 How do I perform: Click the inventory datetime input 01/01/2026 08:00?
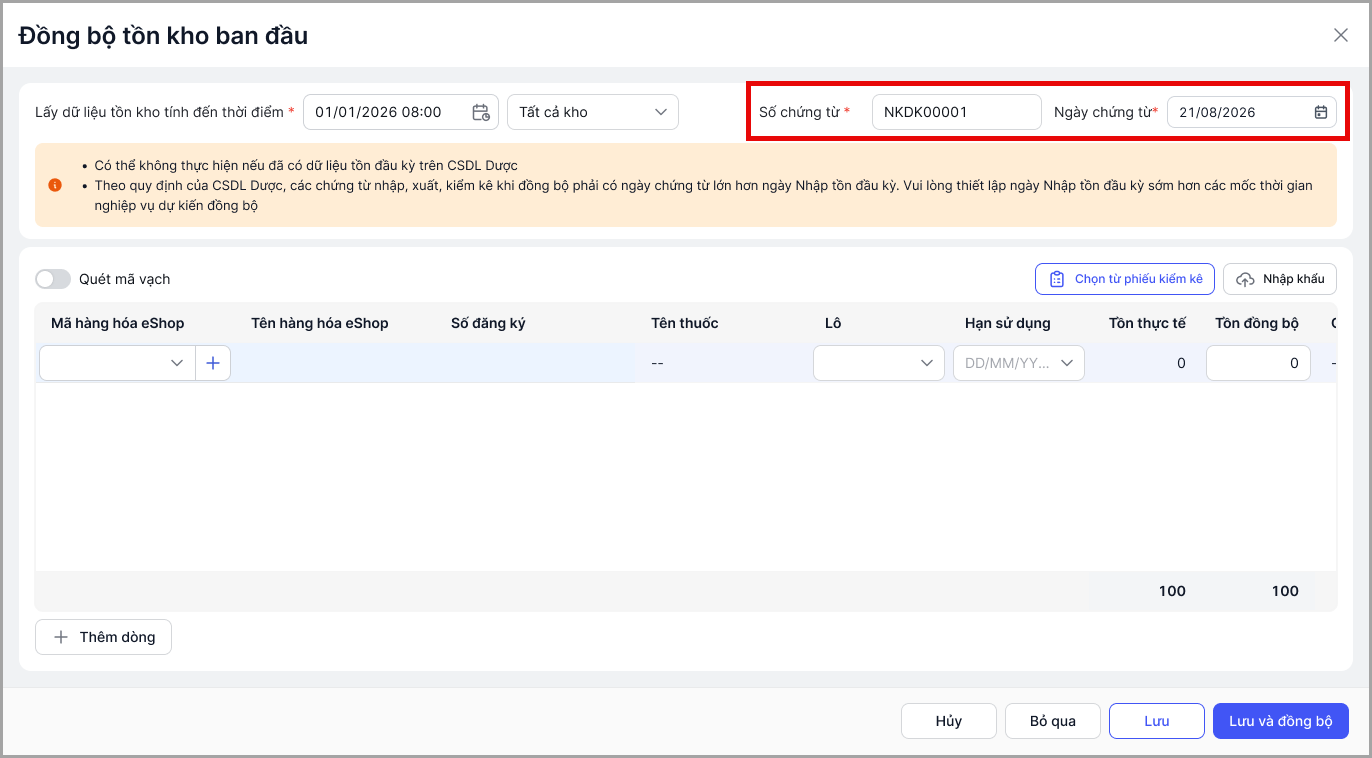[400, 112]
